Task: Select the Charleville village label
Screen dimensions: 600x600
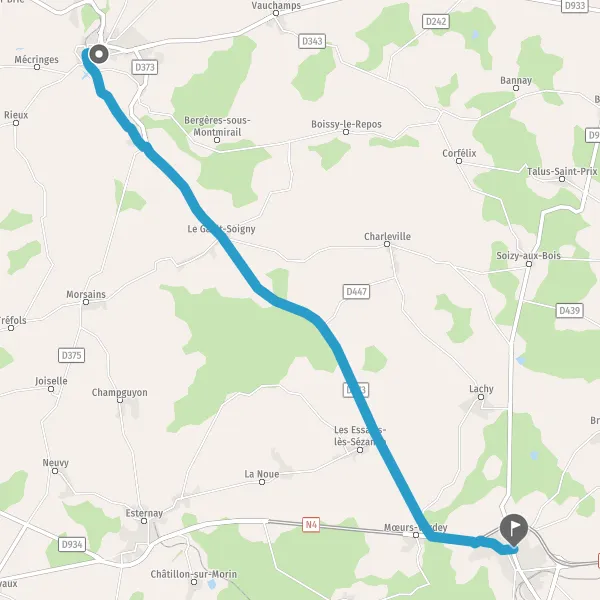Action: (387, 236)
